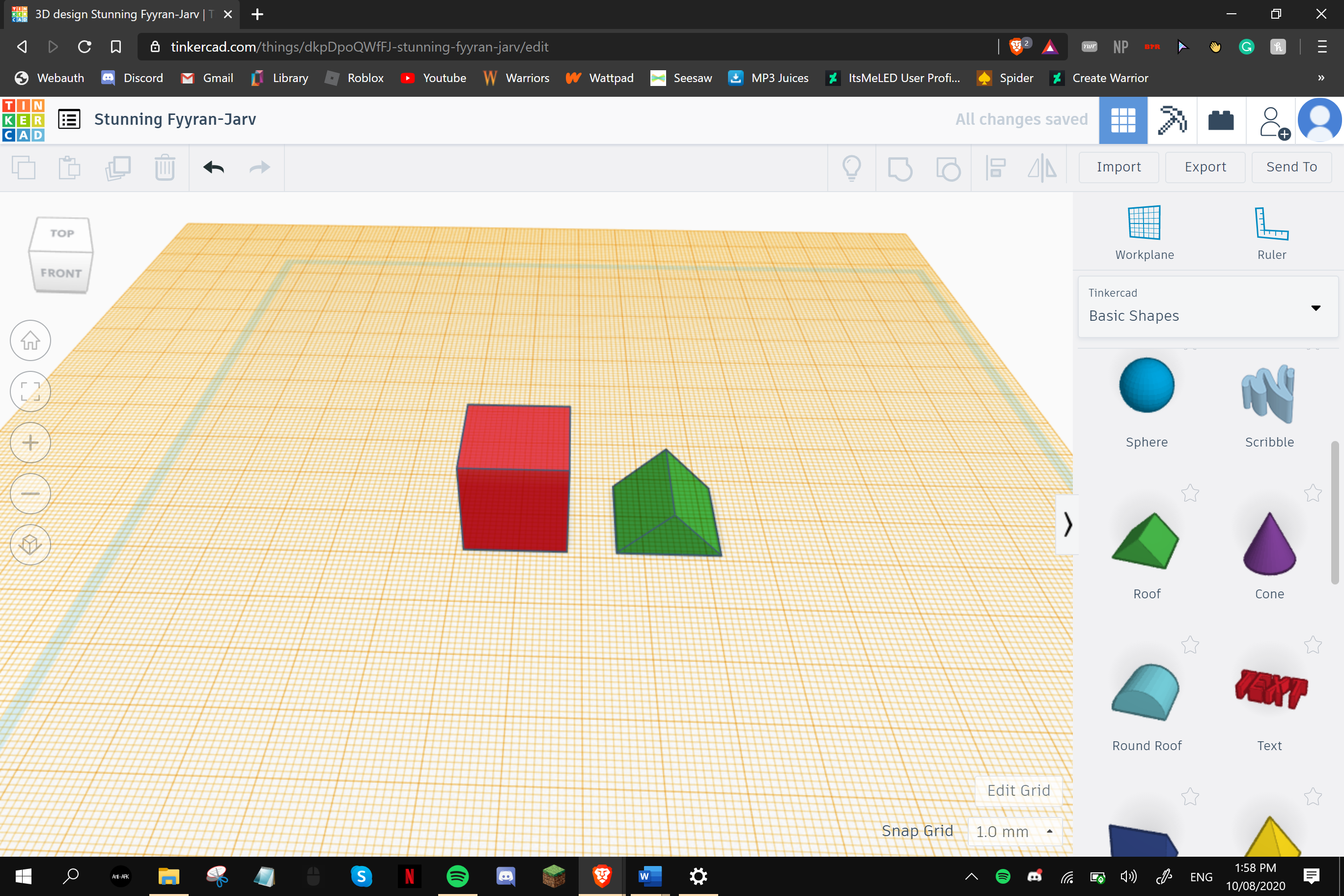
Task: Favorite the Roof shape star
Action: click(1190, 493)
